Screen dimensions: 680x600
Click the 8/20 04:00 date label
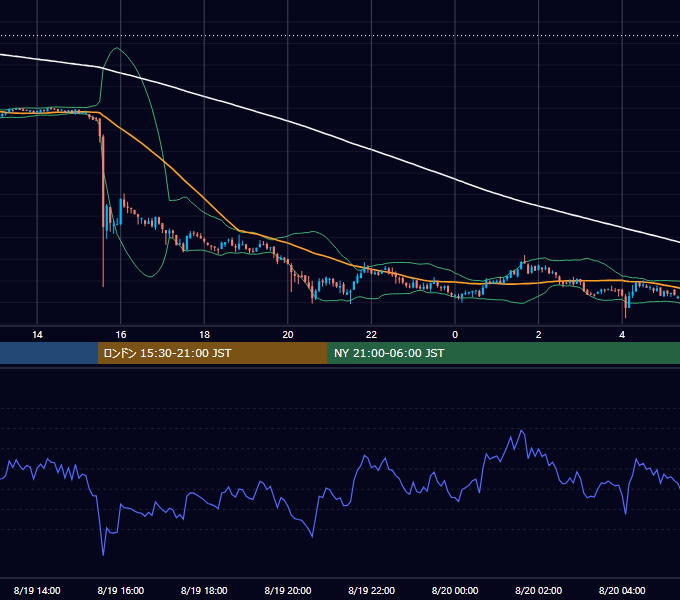(622, 590)
